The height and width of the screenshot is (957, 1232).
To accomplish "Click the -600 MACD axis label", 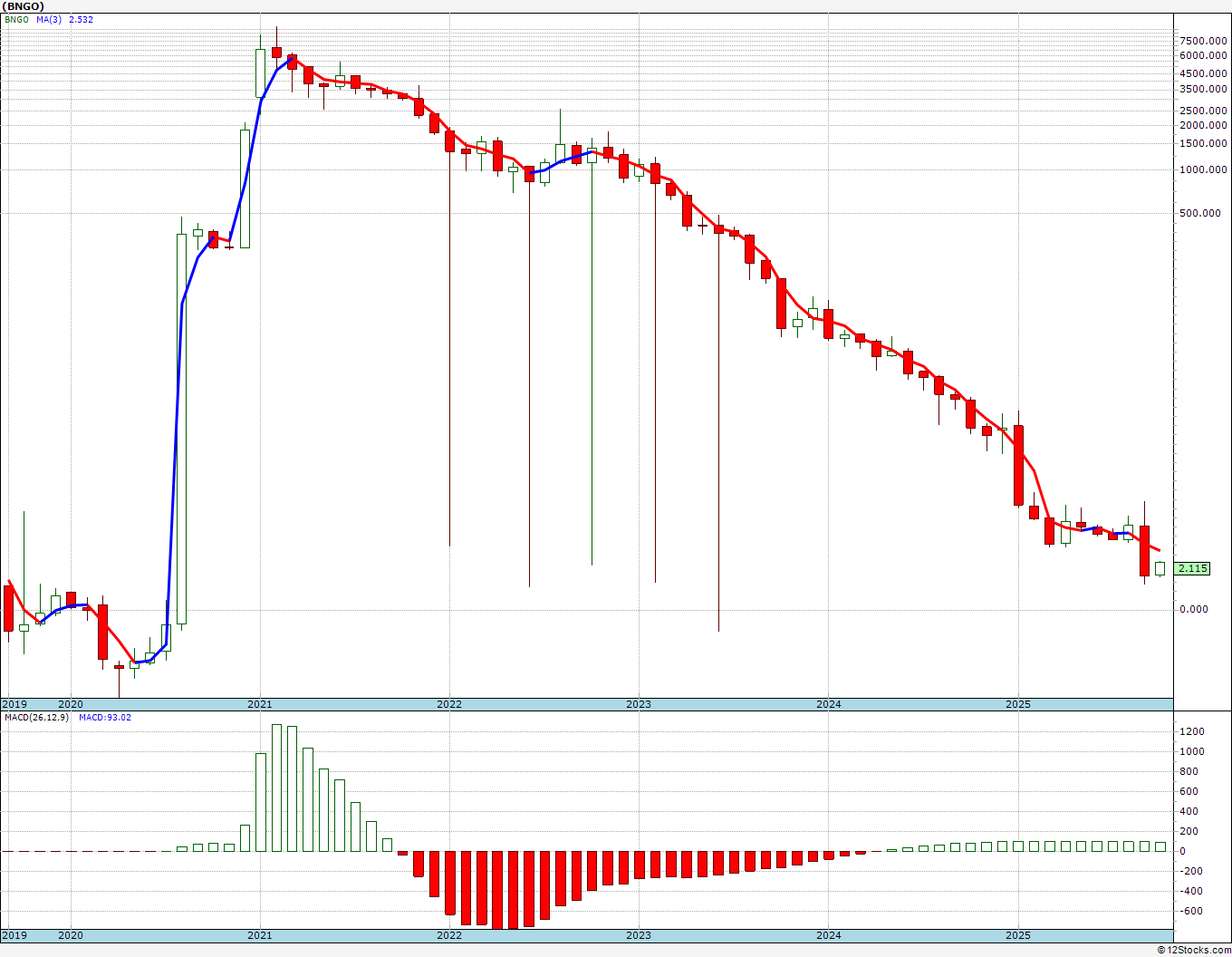I will click(1189, 911).
